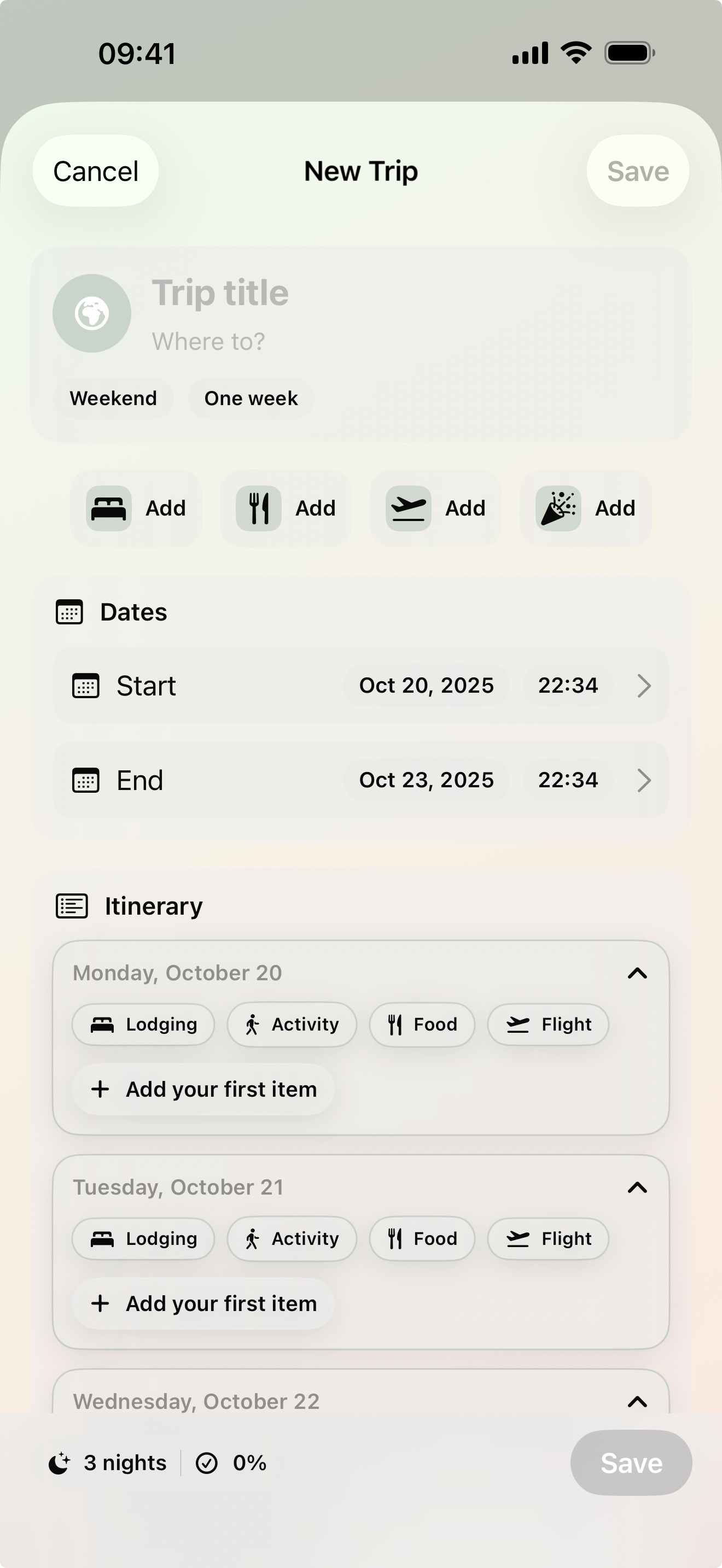Collapse the Monday, October 20 day section
Image resolution: width=722 pixels, height=1568 pixels.
click(637, 973)
